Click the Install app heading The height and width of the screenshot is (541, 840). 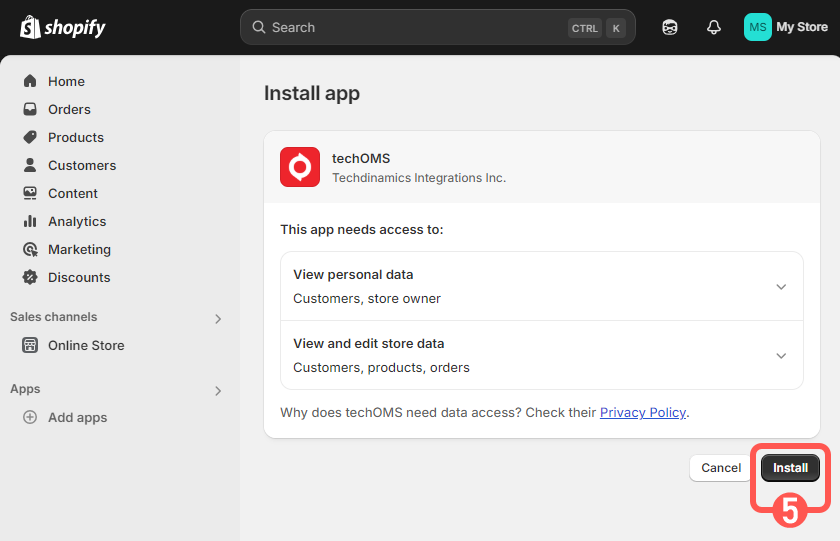point(312,93)
